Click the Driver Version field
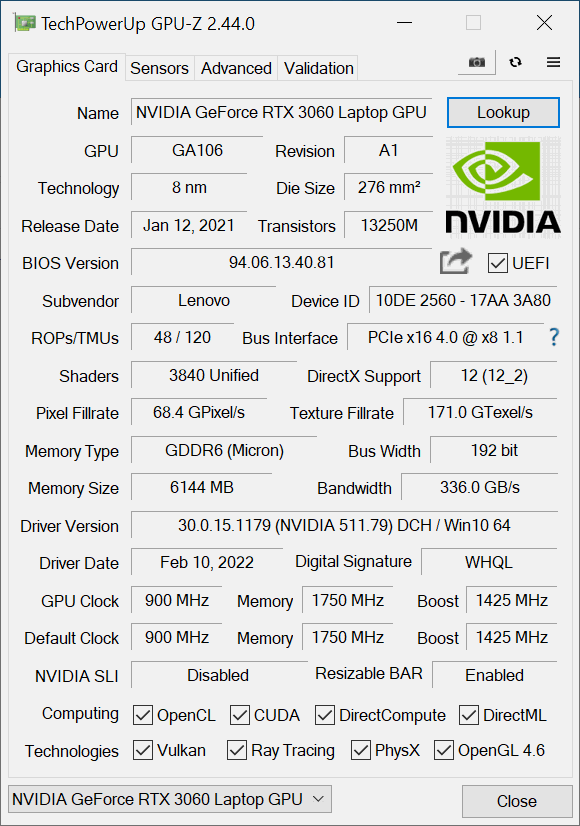This screenshot has height=826, width=580. point(344,525)
